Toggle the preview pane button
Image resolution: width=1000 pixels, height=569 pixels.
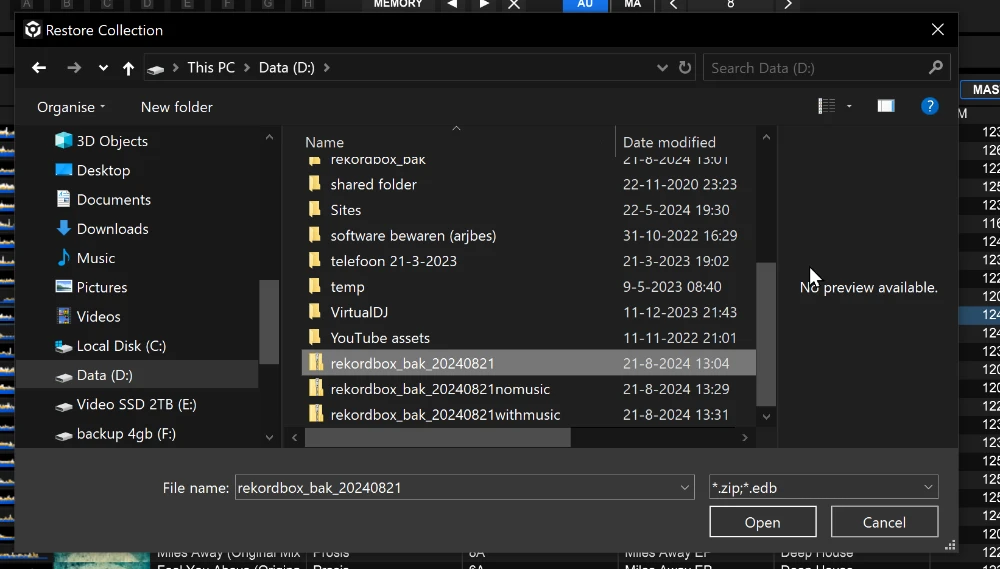886,106
